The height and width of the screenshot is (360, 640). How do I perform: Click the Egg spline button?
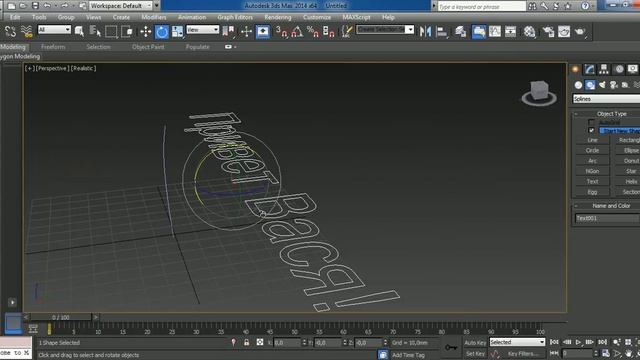click(592, 192)
